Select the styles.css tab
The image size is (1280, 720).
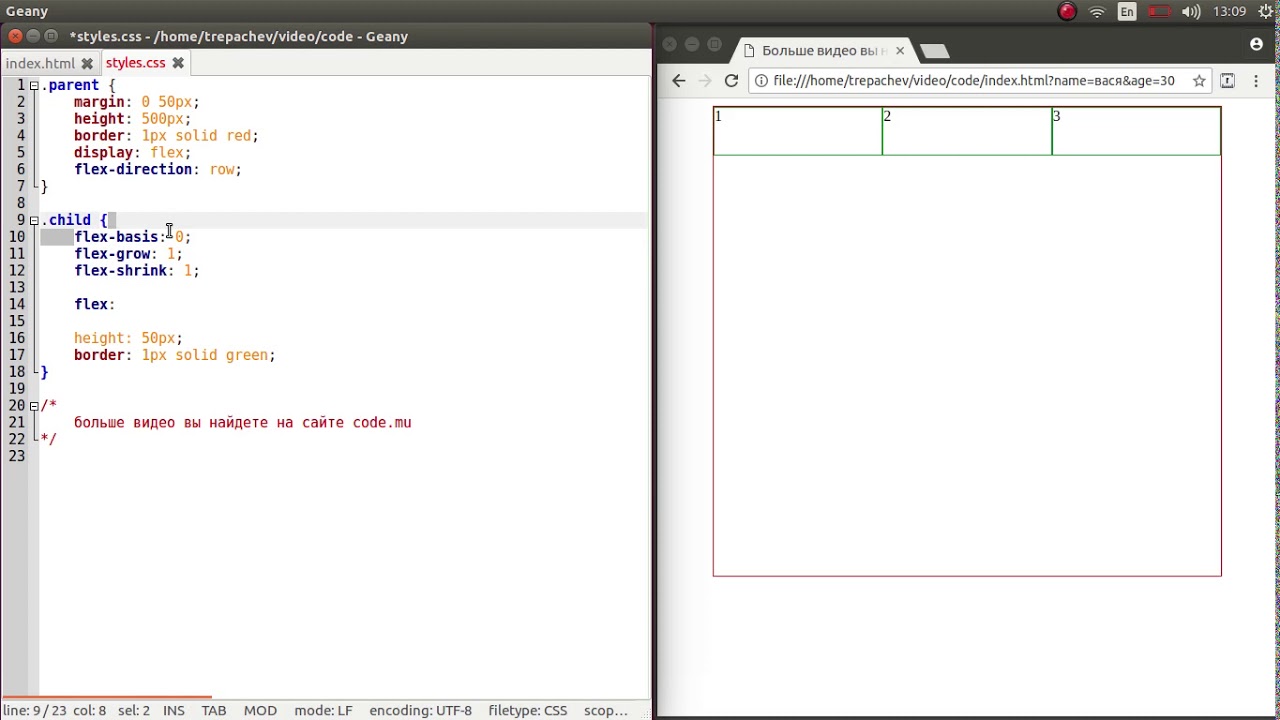(x=135, y=63)
